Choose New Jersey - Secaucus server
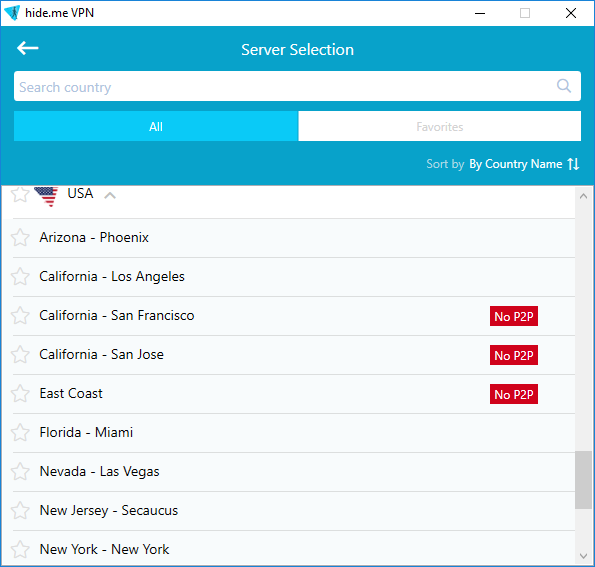This screenshot has width=595, height=567. coord(294,511)
